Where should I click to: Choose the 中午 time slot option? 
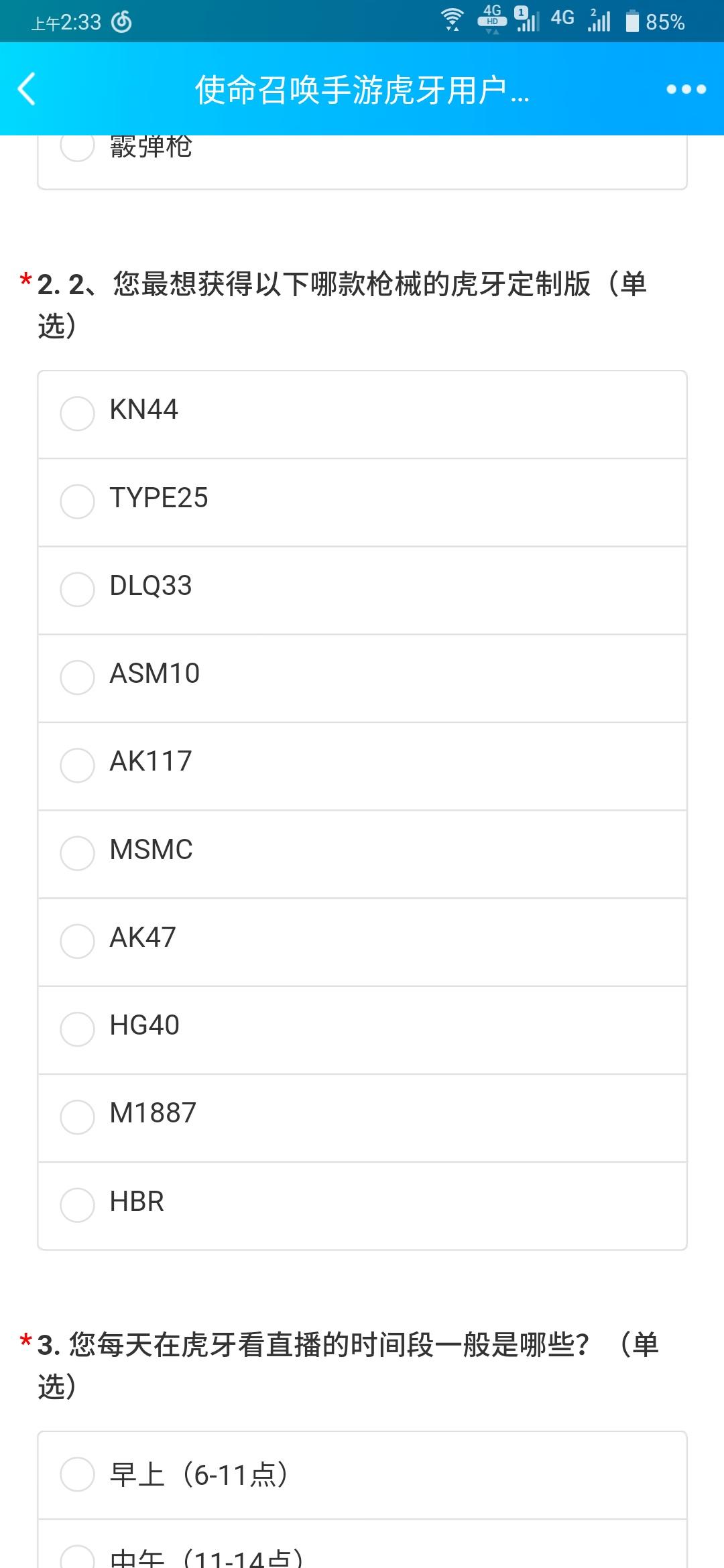(x=362, y=1544)
